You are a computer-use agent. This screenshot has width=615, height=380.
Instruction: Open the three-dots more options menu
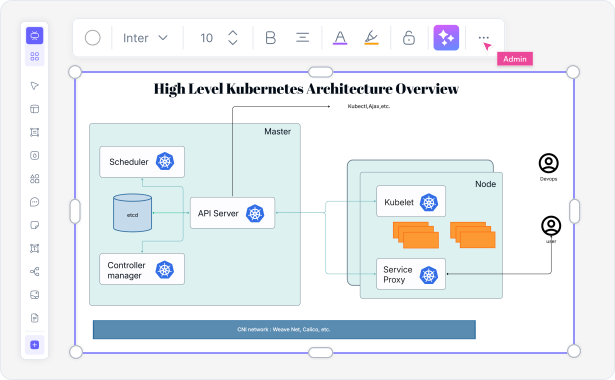pos(484,38)
